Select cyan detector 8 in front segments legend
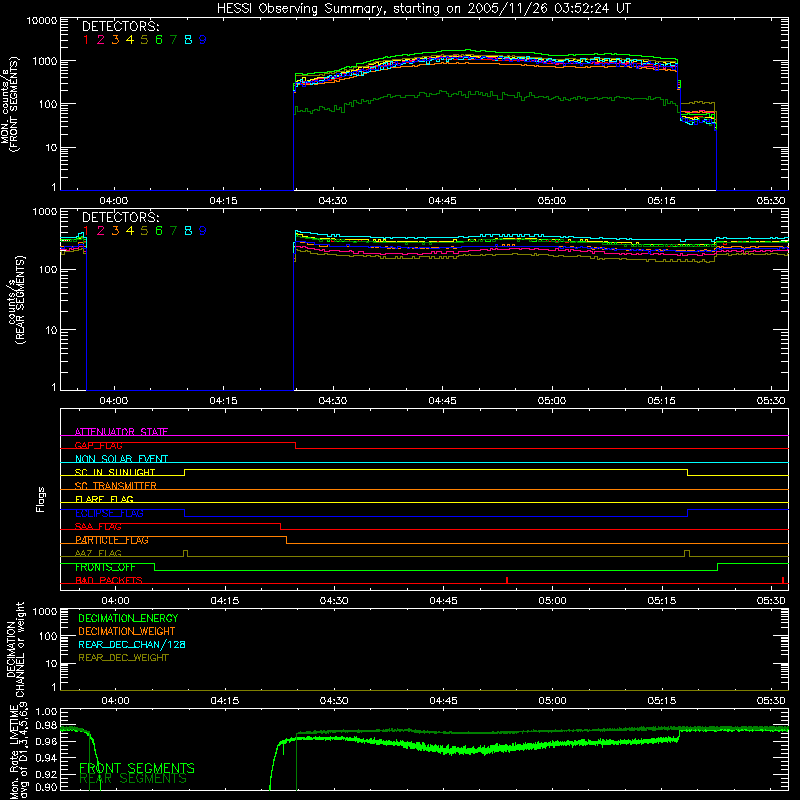This screenshot has width=800, height=800. [188, 40]
